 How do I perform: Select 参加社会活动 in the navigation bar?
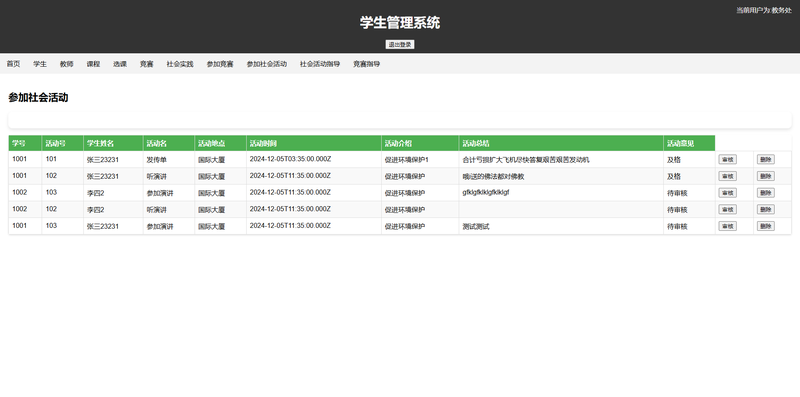click(x=267, y=64)
